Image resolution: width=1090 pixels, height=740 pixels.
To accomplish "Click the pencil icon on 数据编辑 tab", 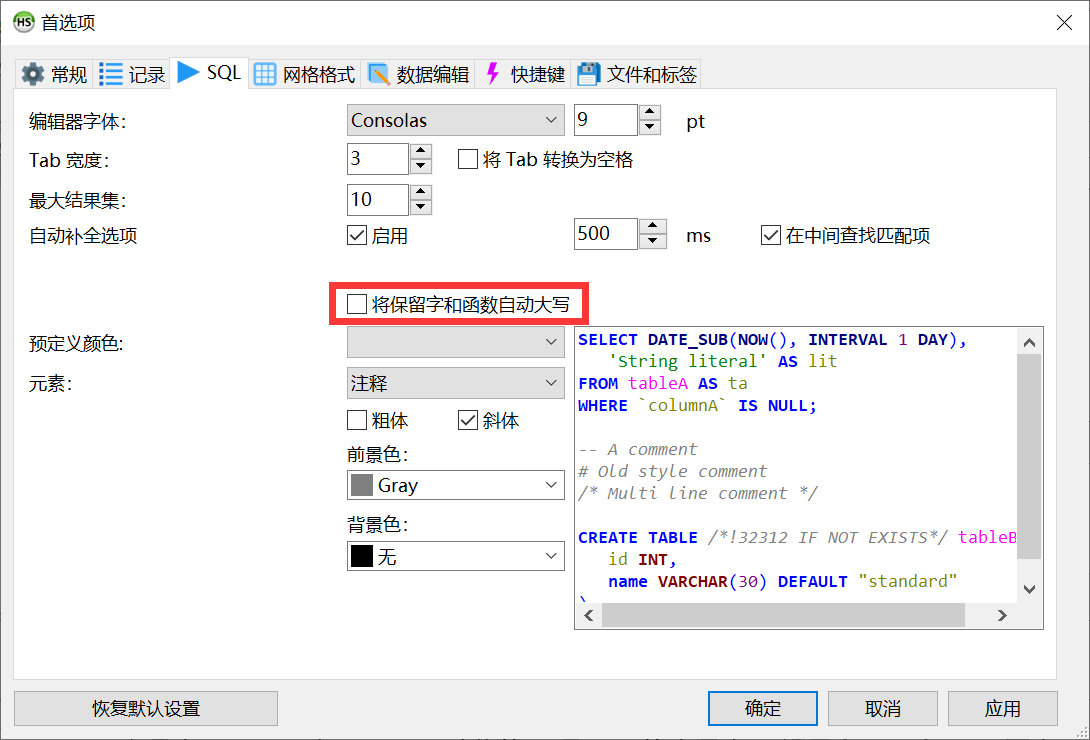I will point(379,74).
